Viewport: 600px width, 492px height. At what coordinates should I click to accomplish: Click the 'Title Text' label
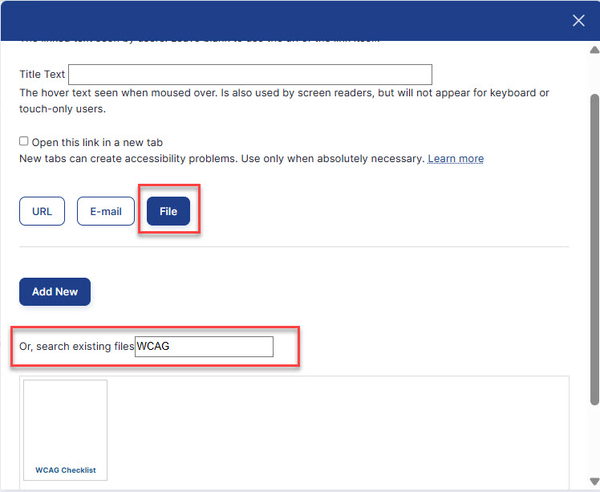tap(42, 75)
